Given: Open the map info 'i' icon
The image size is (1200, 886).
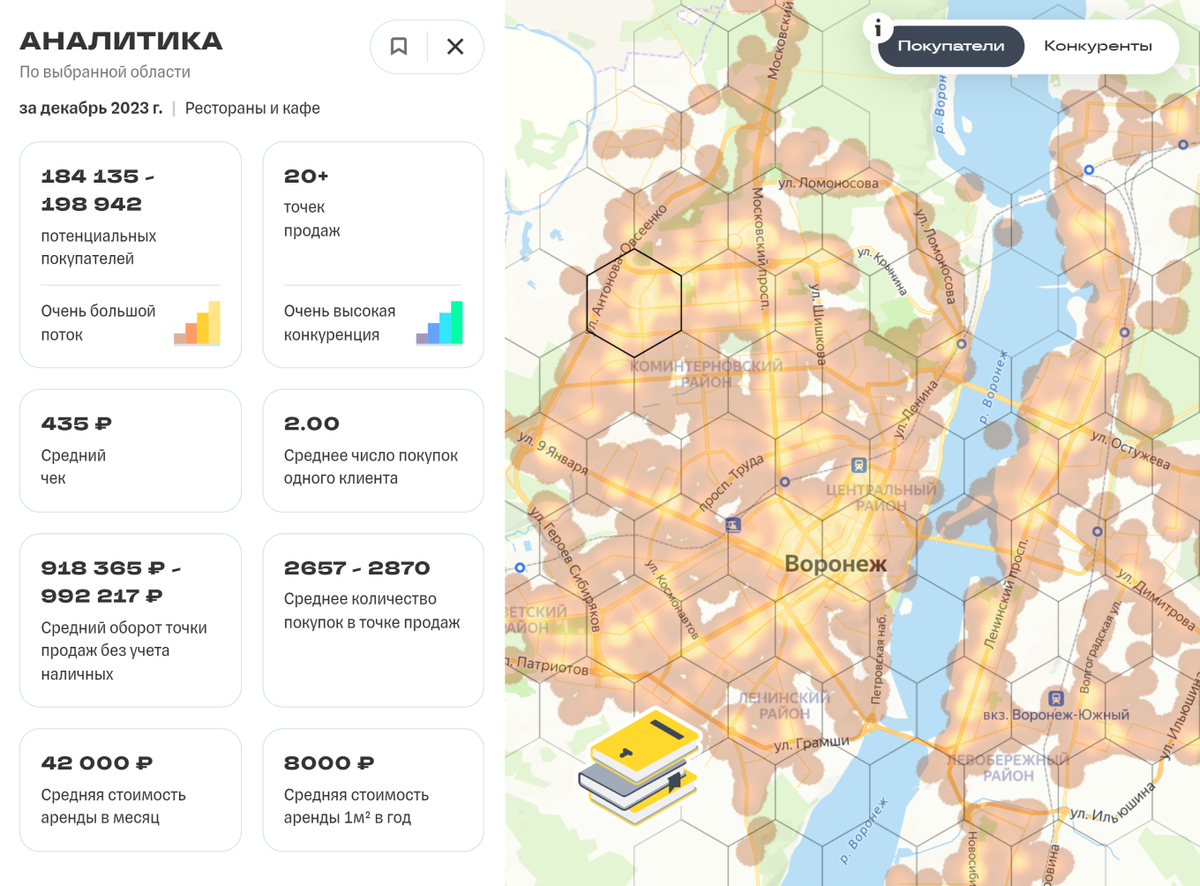Looking at the screenshot, I should tap(878, 27).
